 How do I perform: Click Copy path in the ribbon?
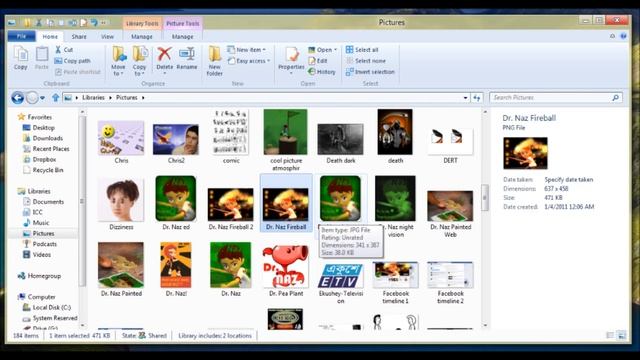pos(72,61)
